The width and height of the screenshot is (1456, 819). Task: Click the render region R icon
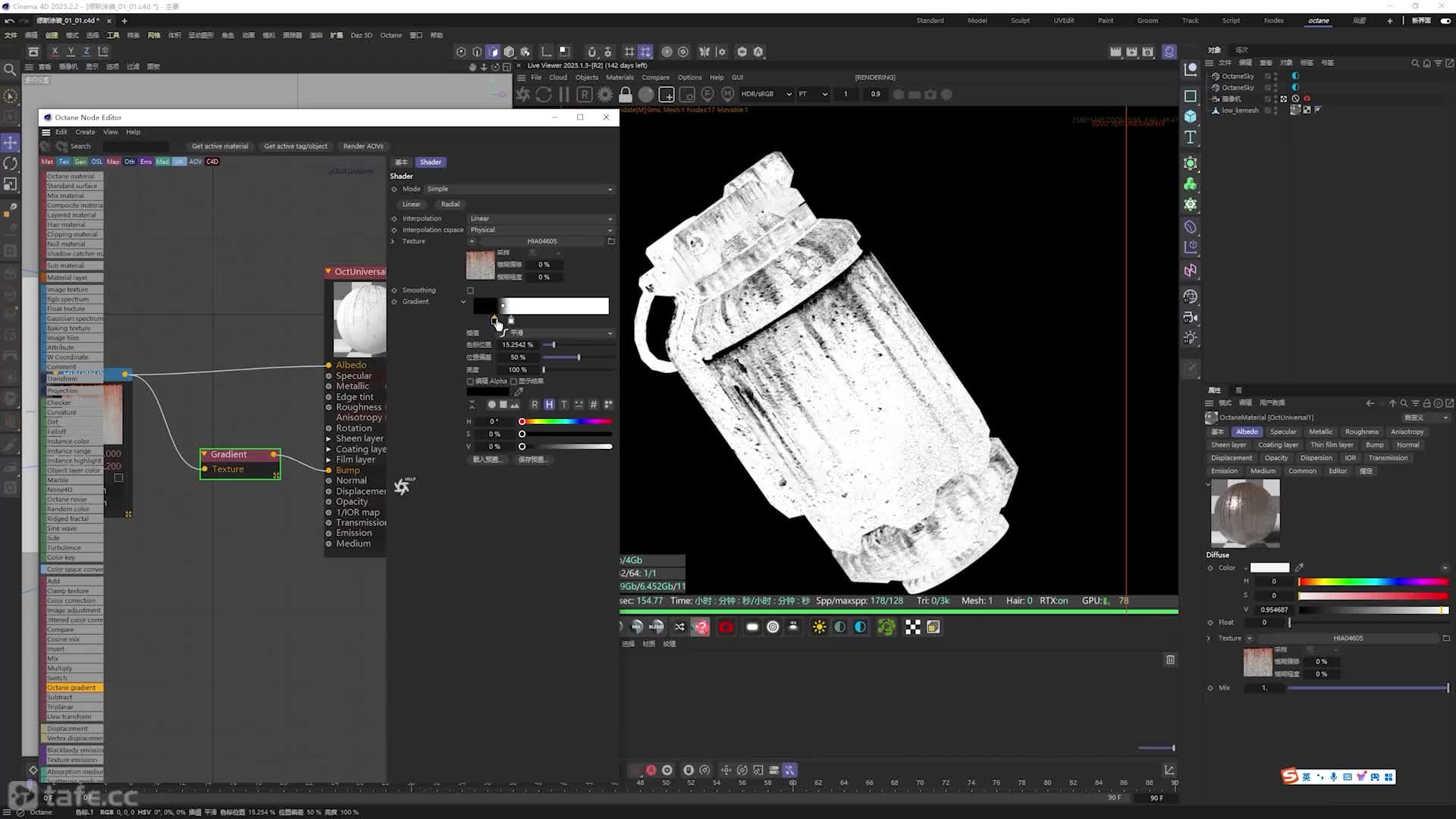(x=584, y=95)
